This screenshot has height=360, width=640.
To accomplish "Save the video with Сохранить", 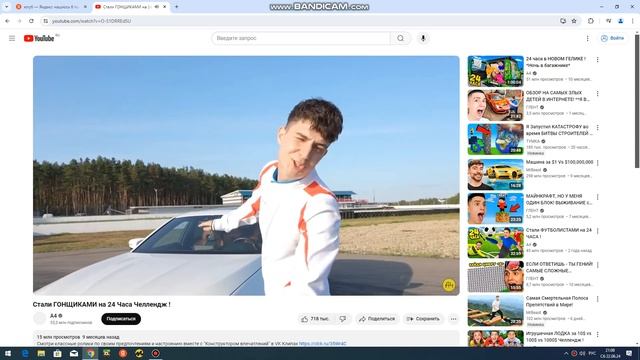I will [423, 319].
